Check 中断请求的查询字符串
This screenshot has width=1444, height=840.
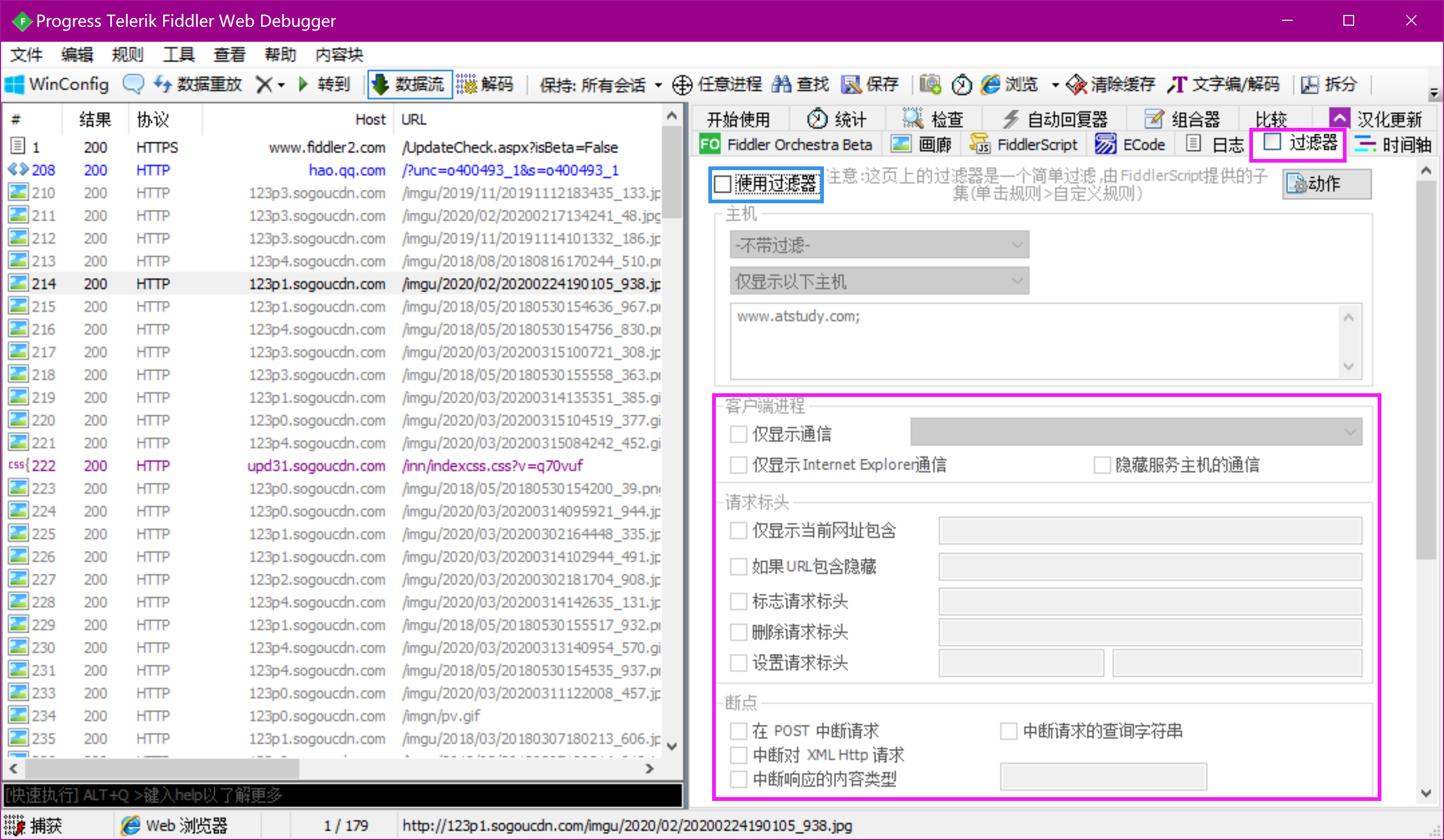point(1008,731)
